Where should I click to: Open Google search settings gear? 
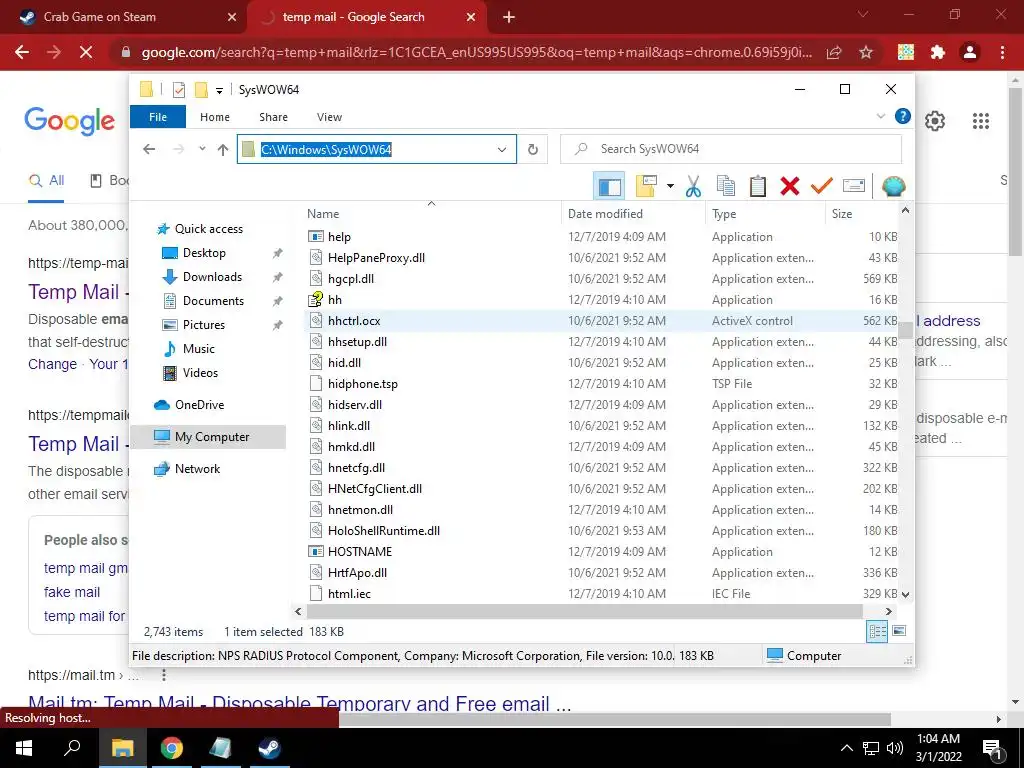(x=935, y=121)
